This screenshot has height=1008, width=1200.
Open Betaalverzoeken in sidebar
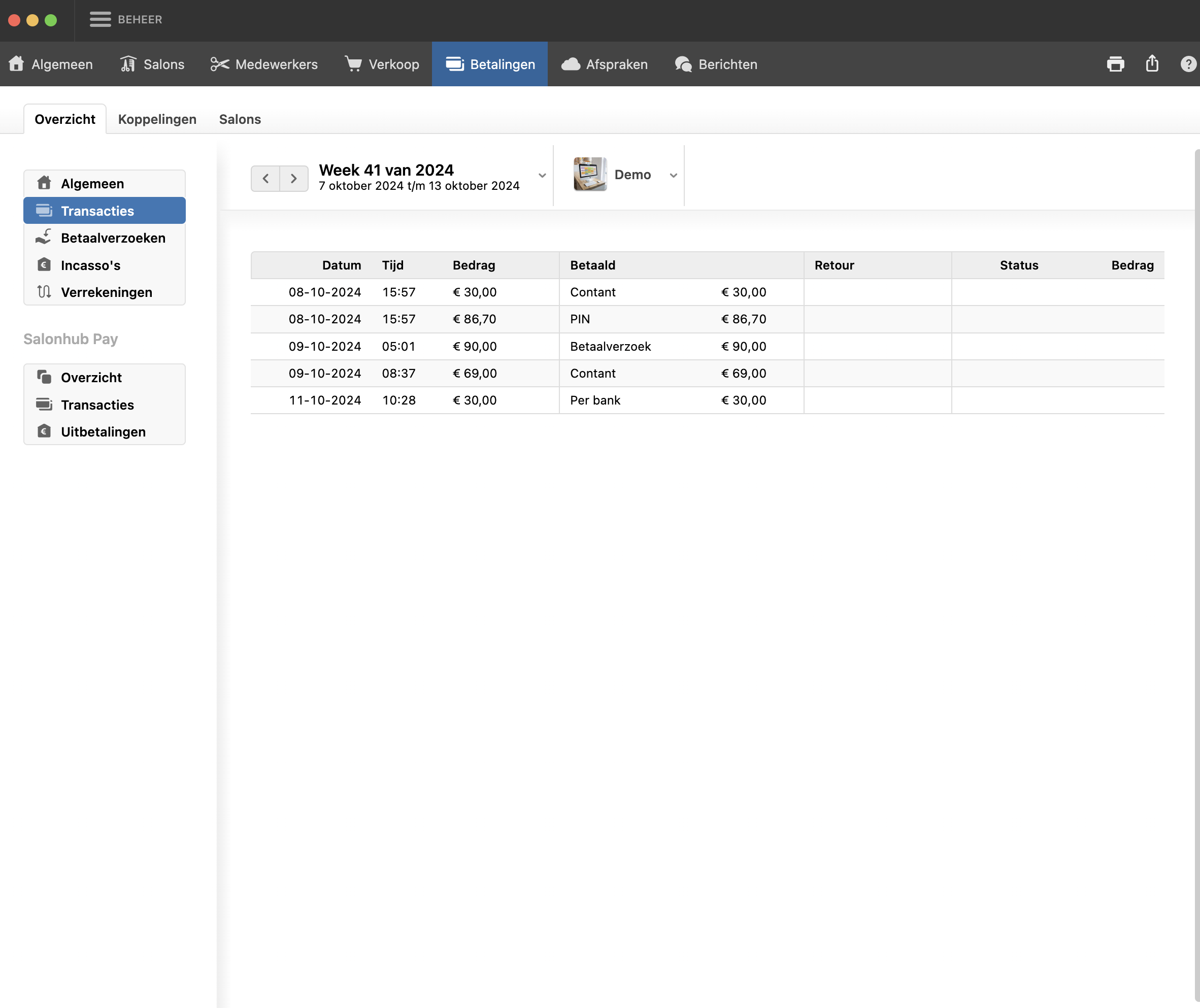(113, 238)
